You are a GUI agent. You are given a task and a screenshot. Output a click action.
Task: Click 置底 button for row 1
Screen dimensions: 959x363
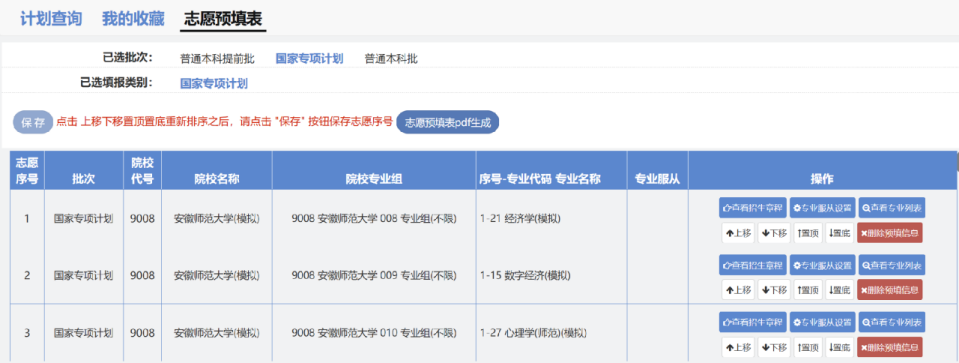(839, 233)
